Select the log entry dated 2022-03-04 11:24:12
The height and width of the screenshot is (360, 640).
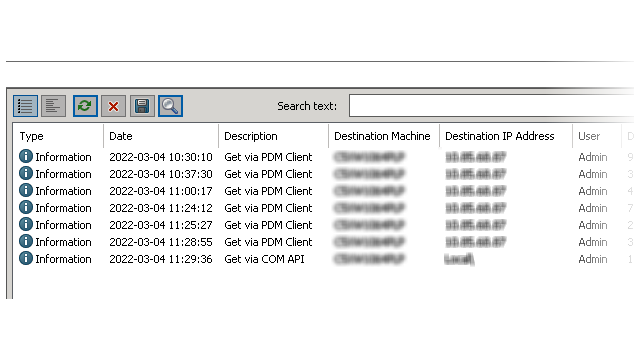tap(322, 208)
